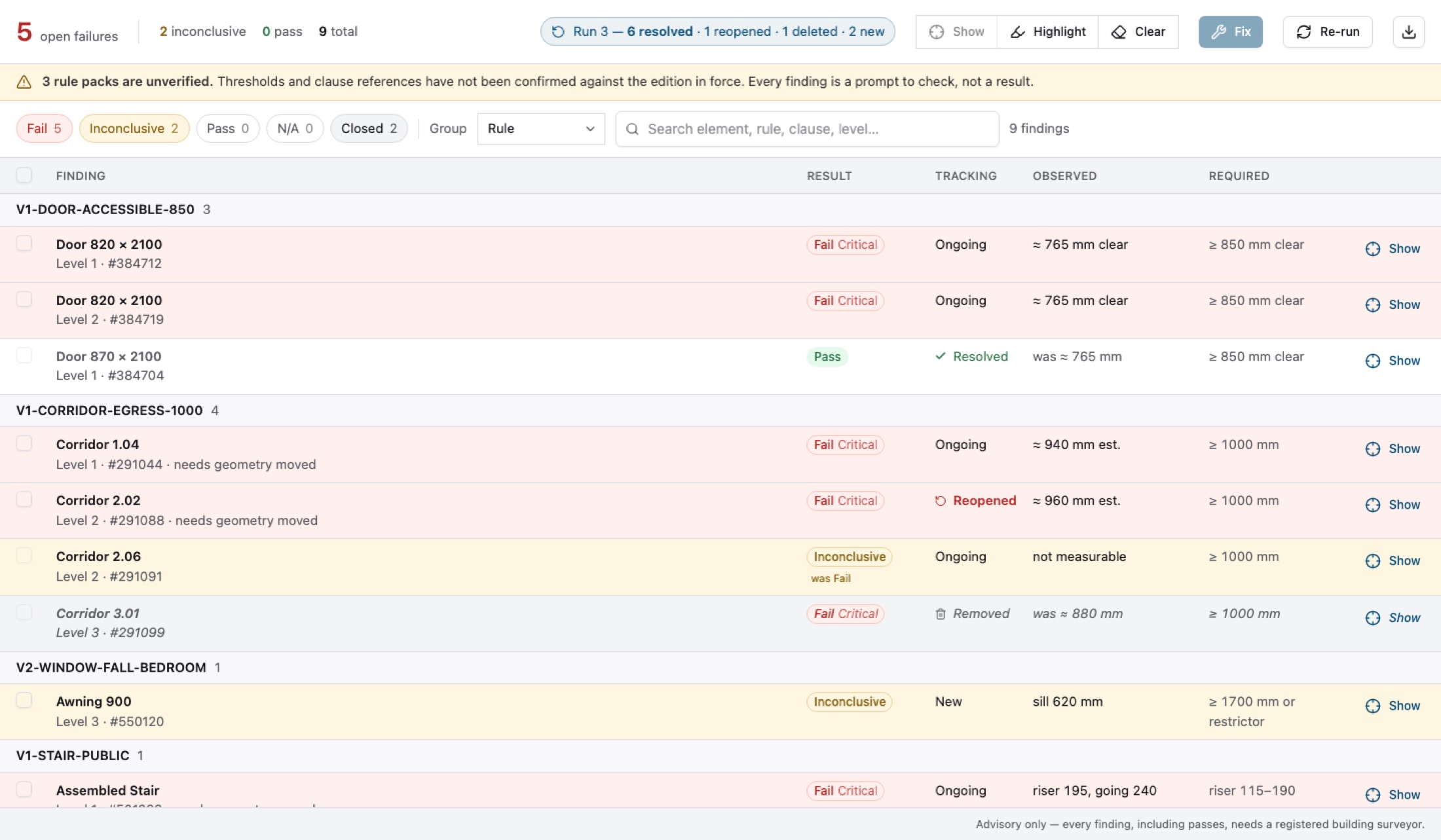Sort by the Finding column header

click(81, 175)
